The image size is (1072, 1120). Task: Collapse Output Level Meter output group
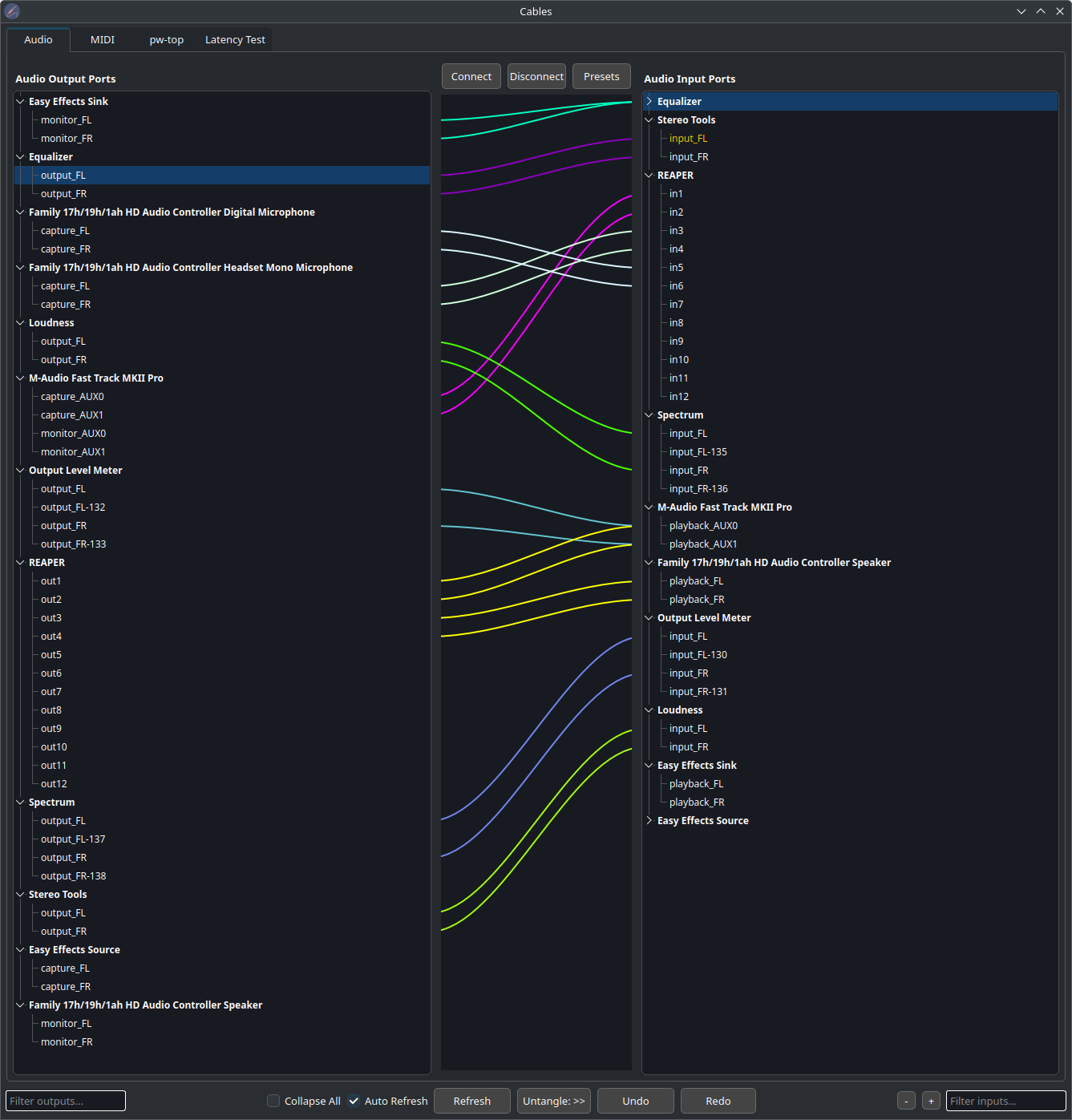20,471
